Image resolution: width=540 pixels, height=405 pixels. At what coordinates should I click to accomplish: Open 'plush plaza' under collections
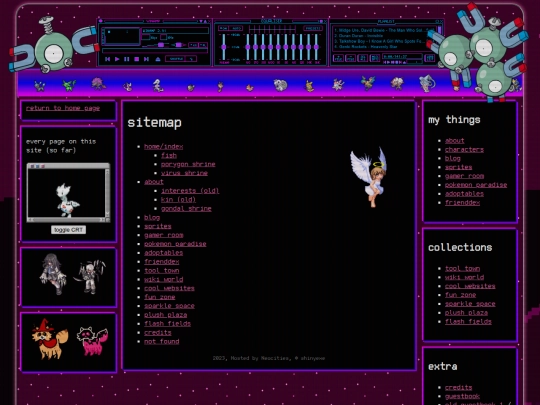point(466,313)
